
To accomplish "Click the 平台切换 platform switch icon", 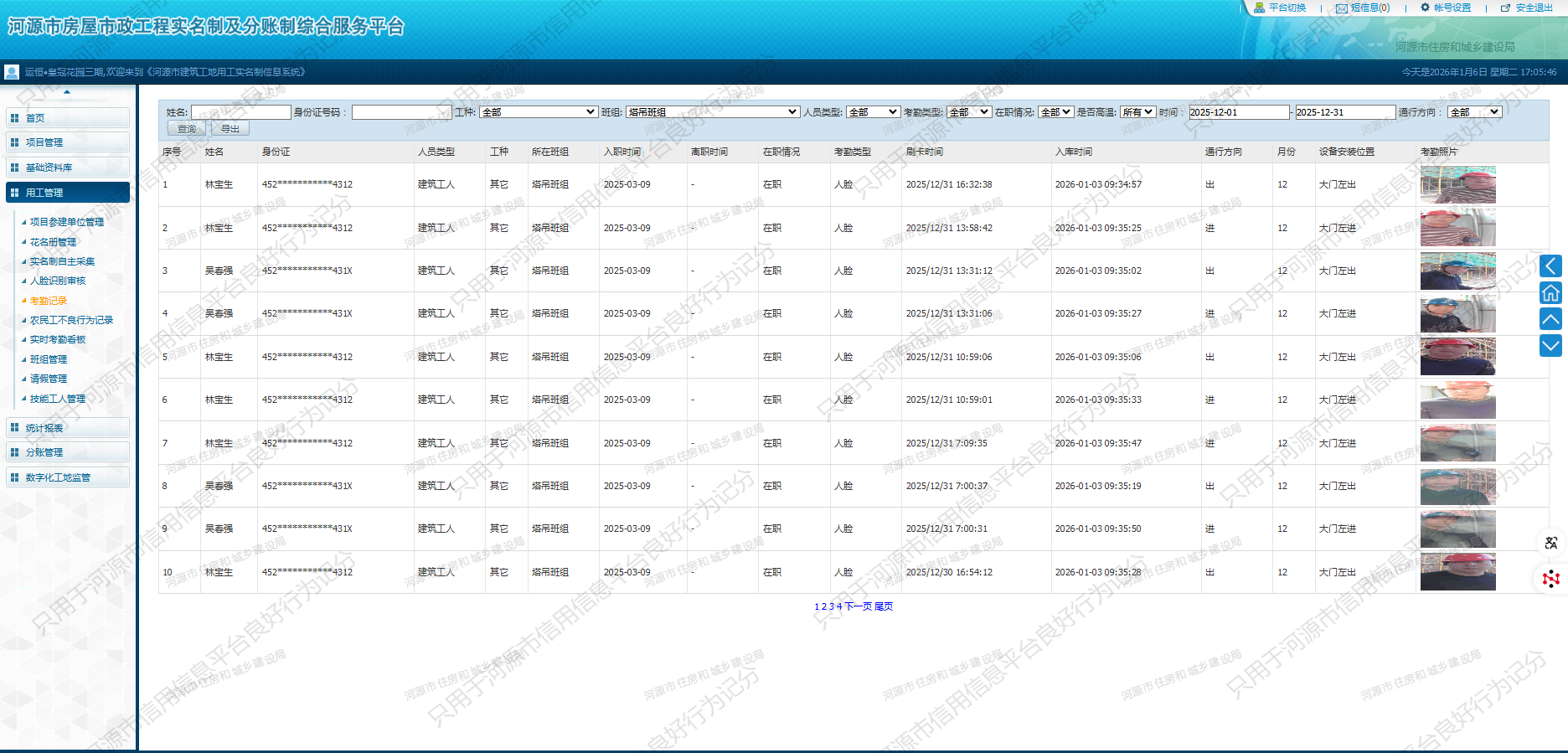I will 1259,8.
